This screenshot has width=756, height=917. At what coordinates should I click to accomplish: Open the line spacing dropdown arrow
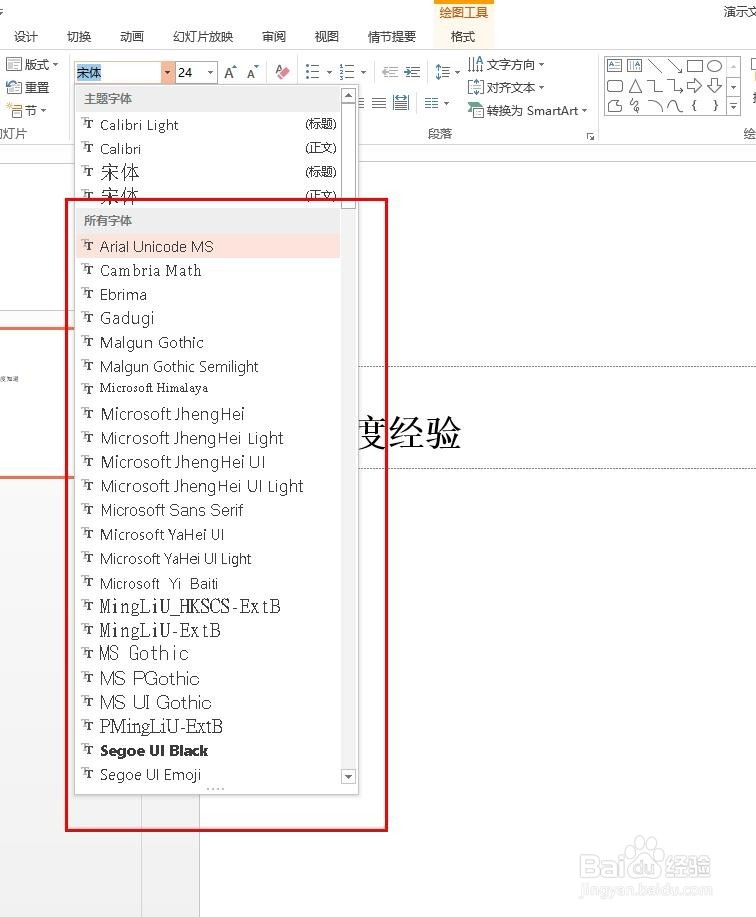coord(457,73)
